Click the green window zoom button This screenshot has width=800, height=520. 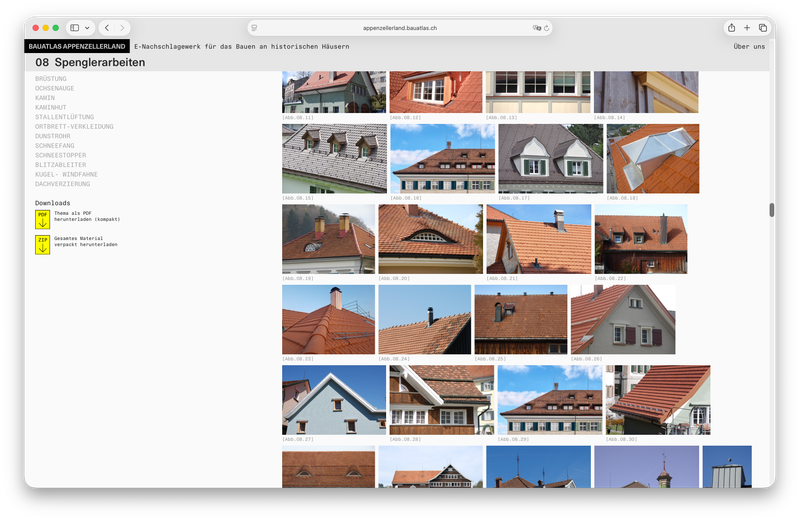[56, 28]
